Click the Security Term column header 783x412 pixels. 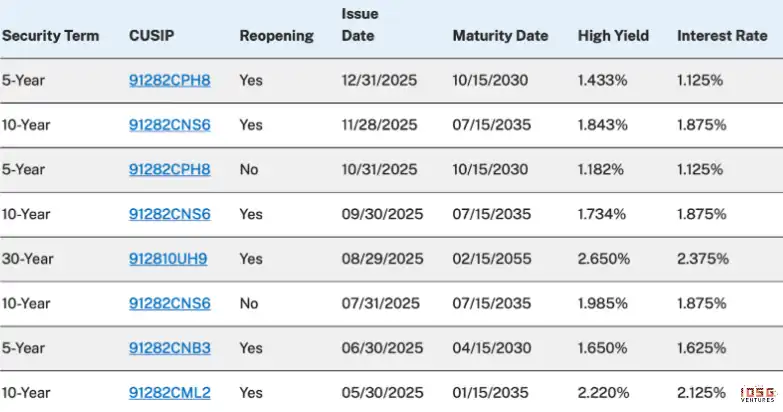pos(50,36)
